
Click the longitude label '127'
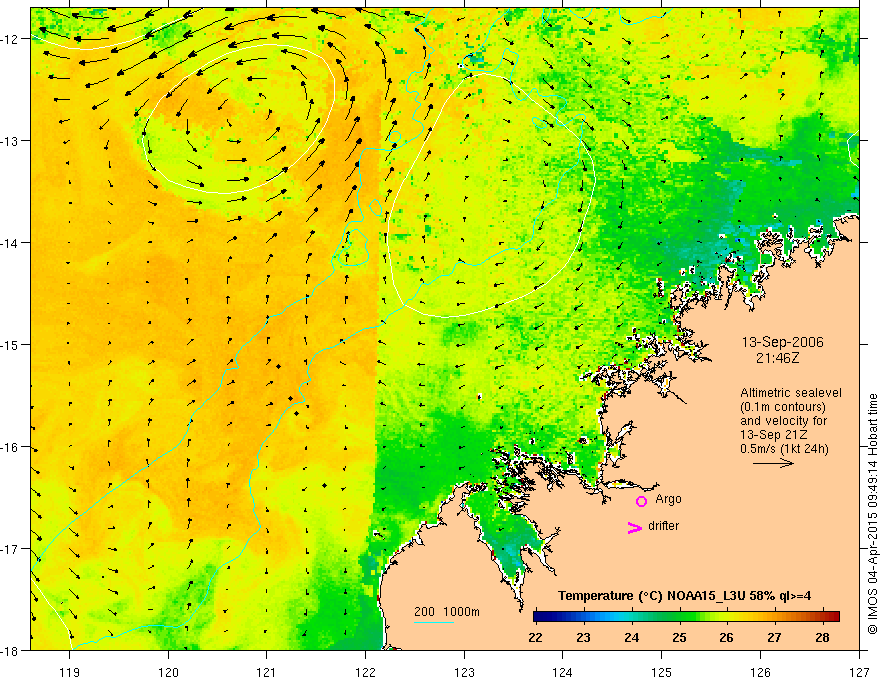click(859, 672)
